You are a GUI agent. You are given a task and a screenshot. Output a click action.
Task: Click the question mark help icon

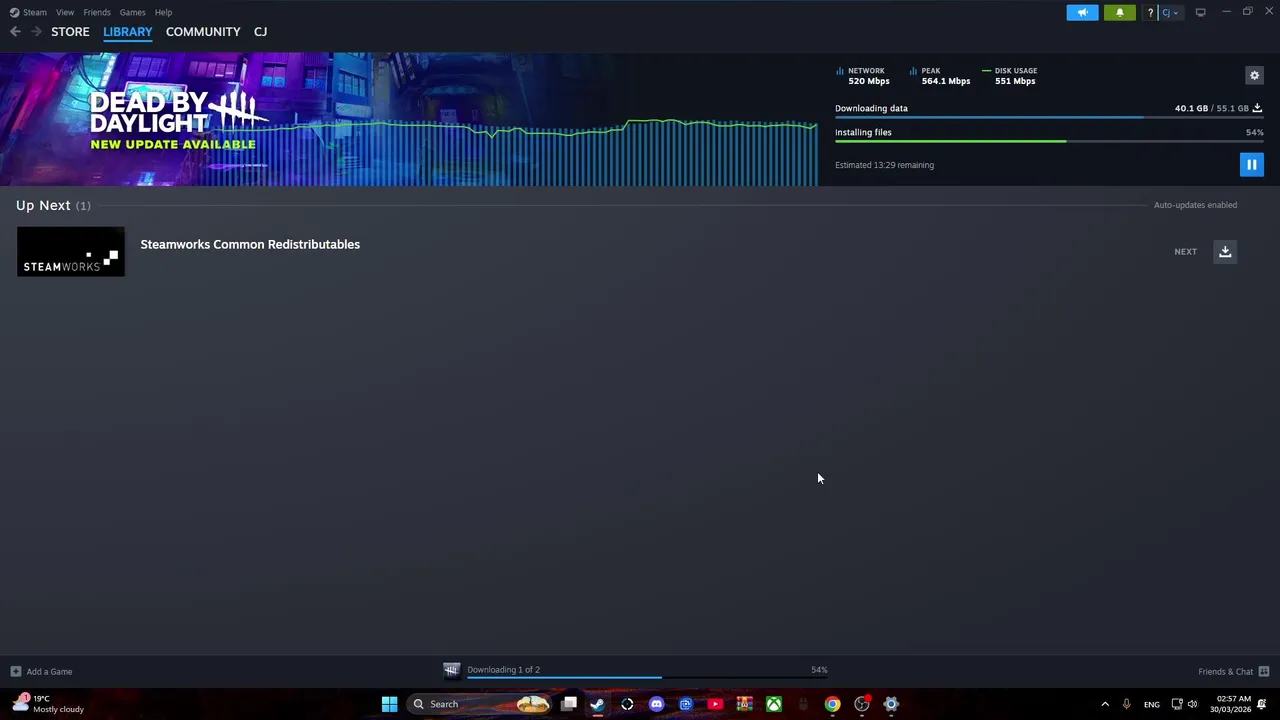pos(1150,12)
